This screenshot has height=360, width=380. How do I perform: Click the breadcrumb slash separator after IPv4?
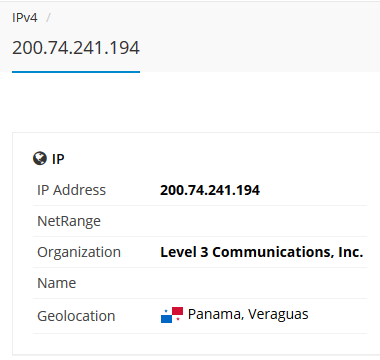click(x=48, y=18)
